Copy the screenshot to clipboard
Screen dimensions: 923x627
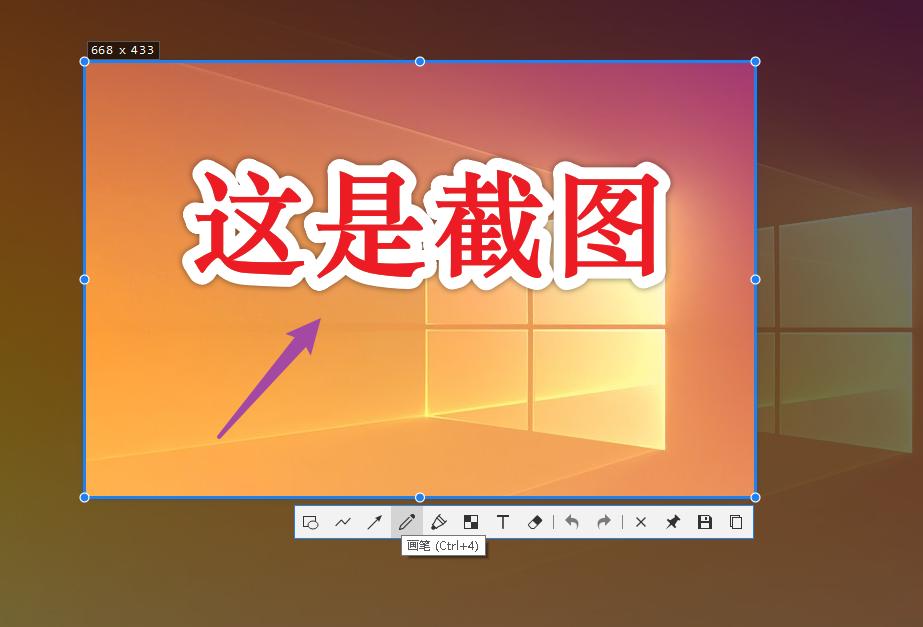click(737, 521)
